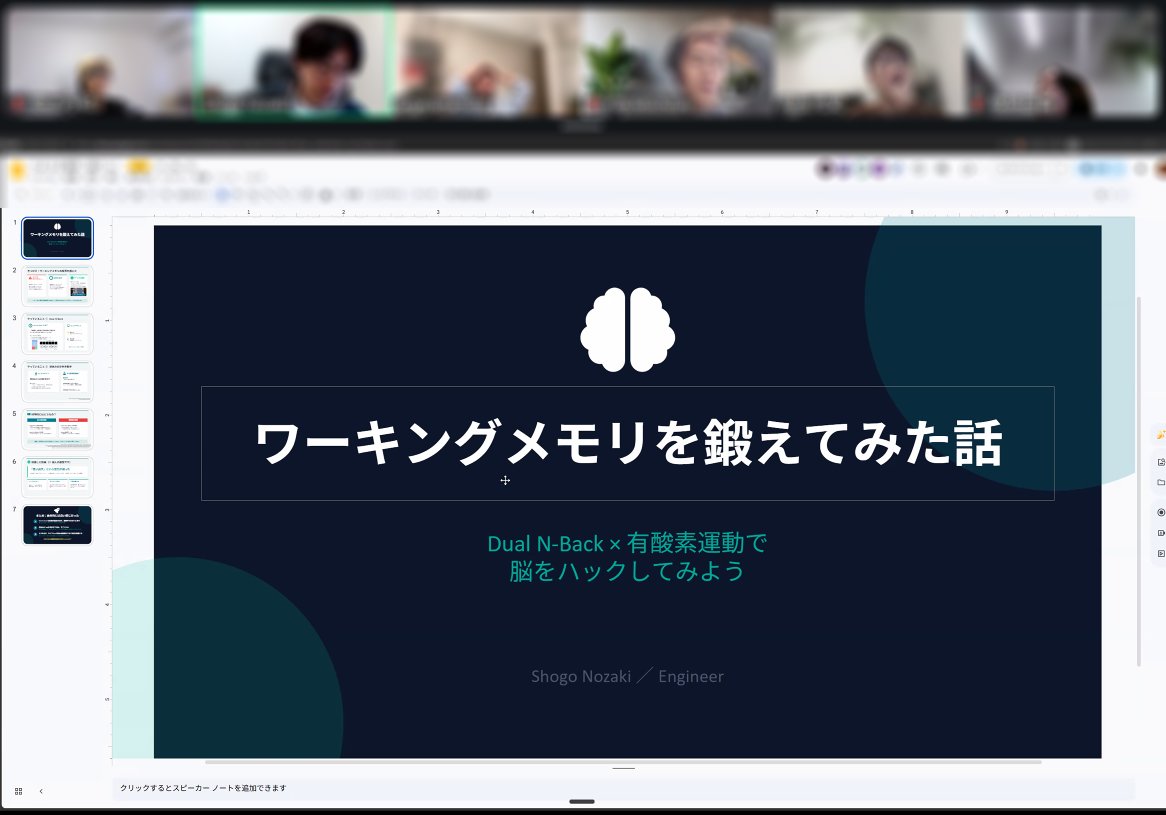Select slide 5 thumbnail in the filmstrip
This screenshot has height=815, width=1166.
pos(57,429)
